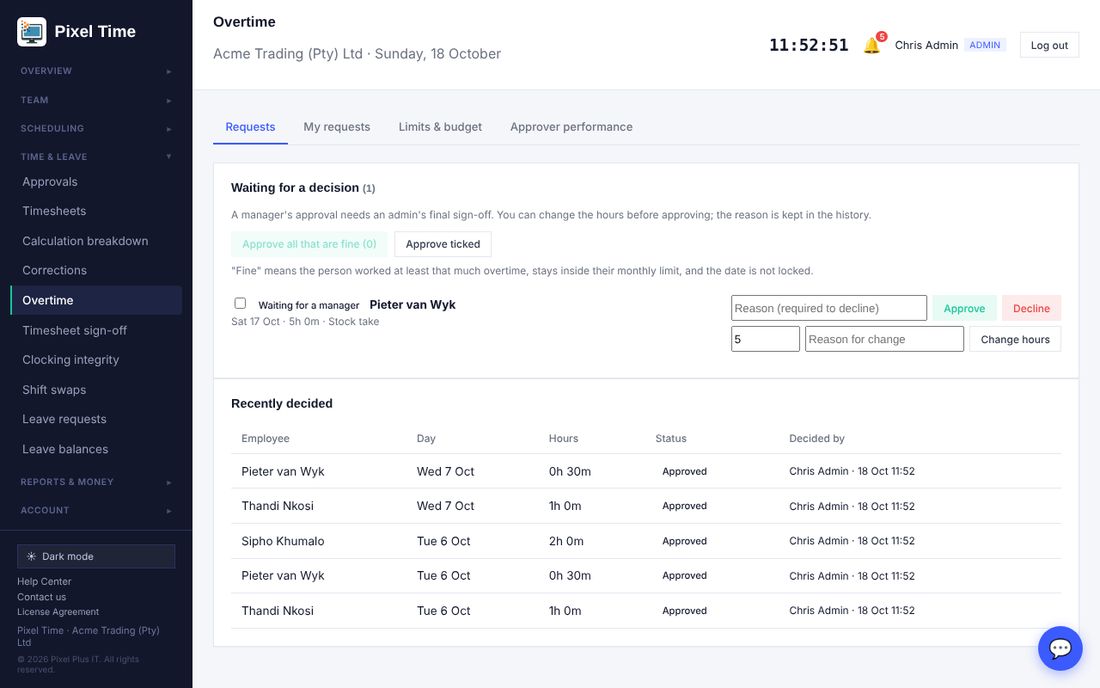The width and height of the screenshot is (1100, 688).
Task: Open Leave balances page
Action: [x=96, y=450]
